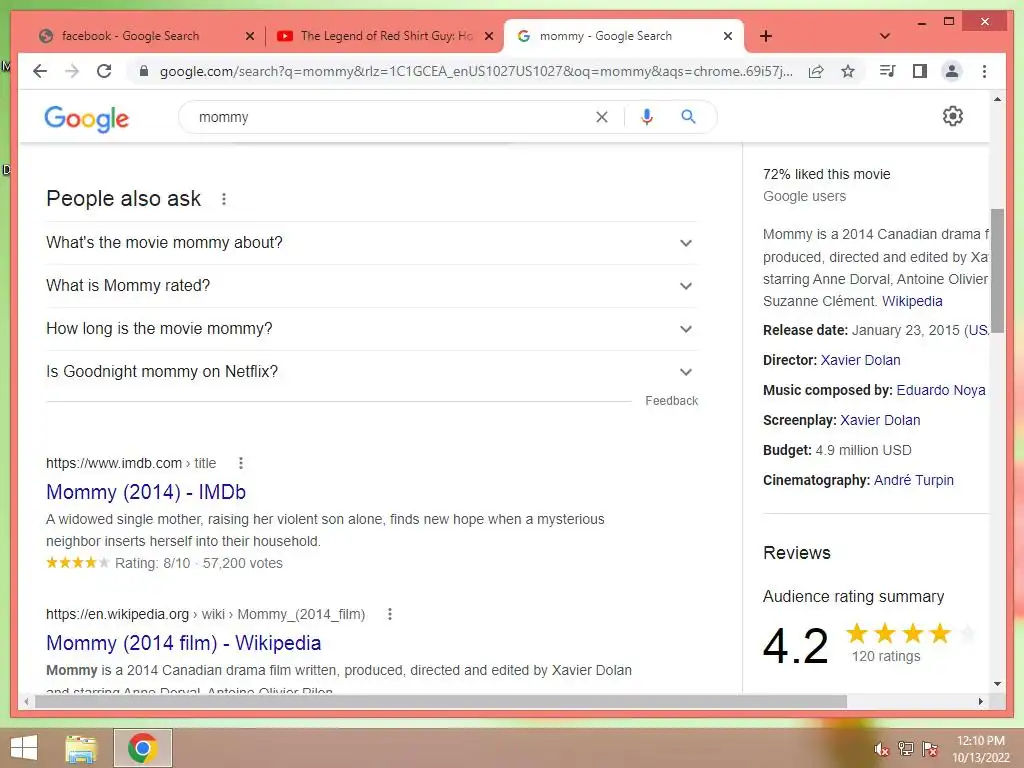Switch to The Legend of Red Shirt Guy tab
The image size is (1024, 768).
(386, 36)
